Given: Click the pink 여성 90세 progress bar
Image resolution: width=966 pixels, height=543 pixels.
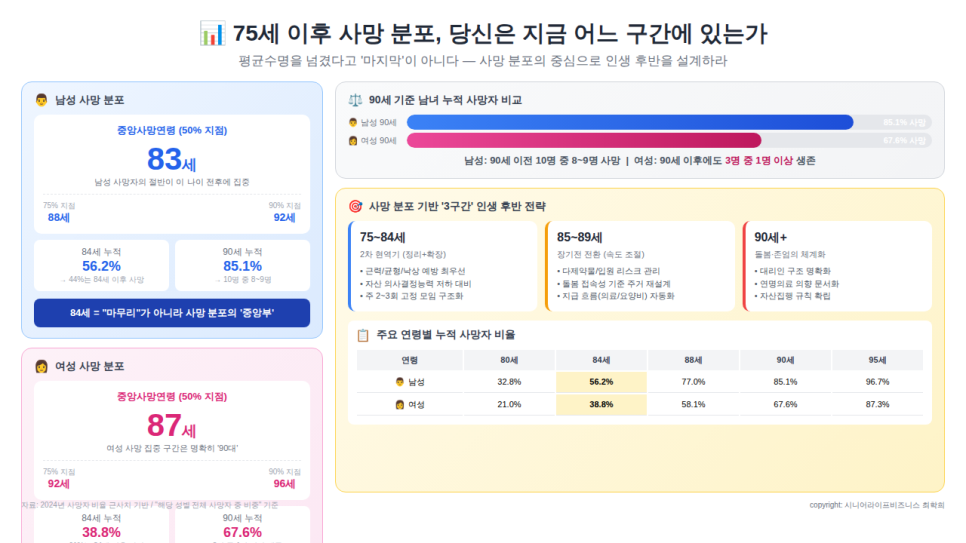Looking at the screenshot, I should tap(584, 140).
